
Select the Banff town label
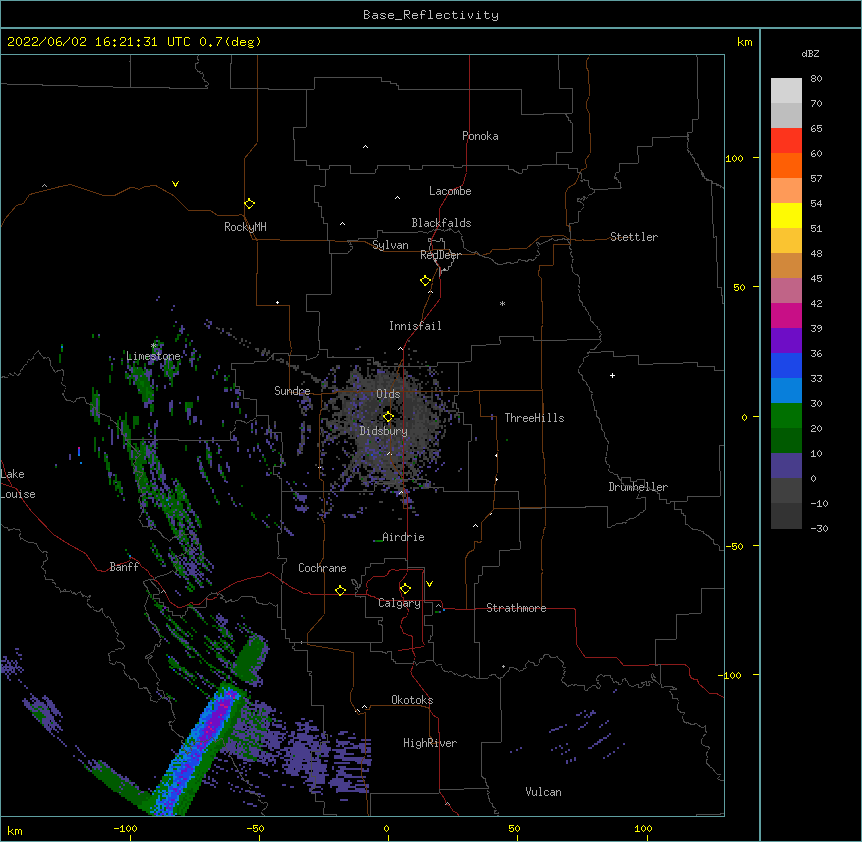[x=124, y=567]
